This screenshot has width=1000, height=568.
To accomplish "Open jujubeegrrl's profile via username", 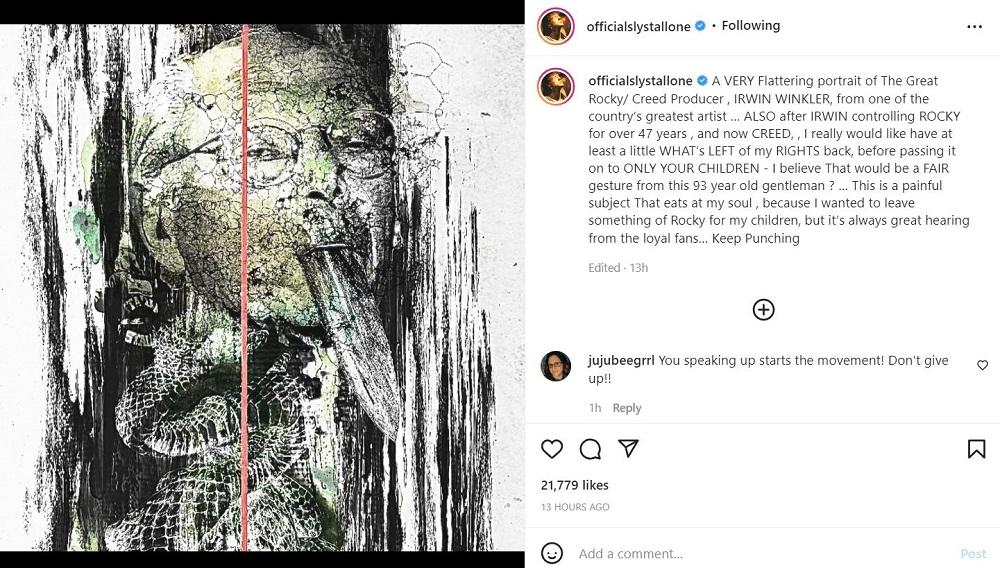I will (x=622, y=361).
